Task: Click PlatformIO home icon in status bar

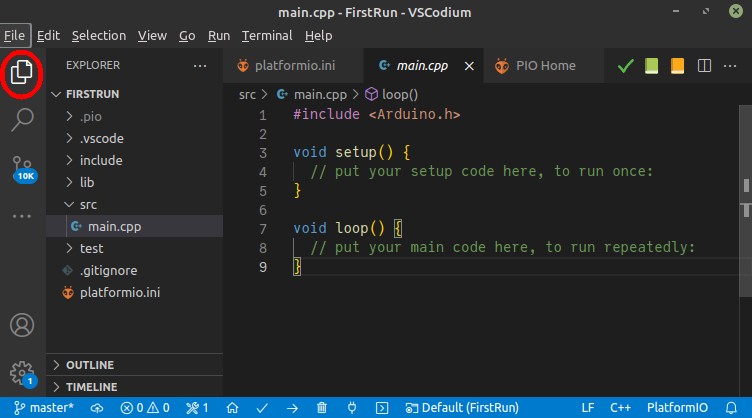Action: pyautogui.click(x=232, y=407)
